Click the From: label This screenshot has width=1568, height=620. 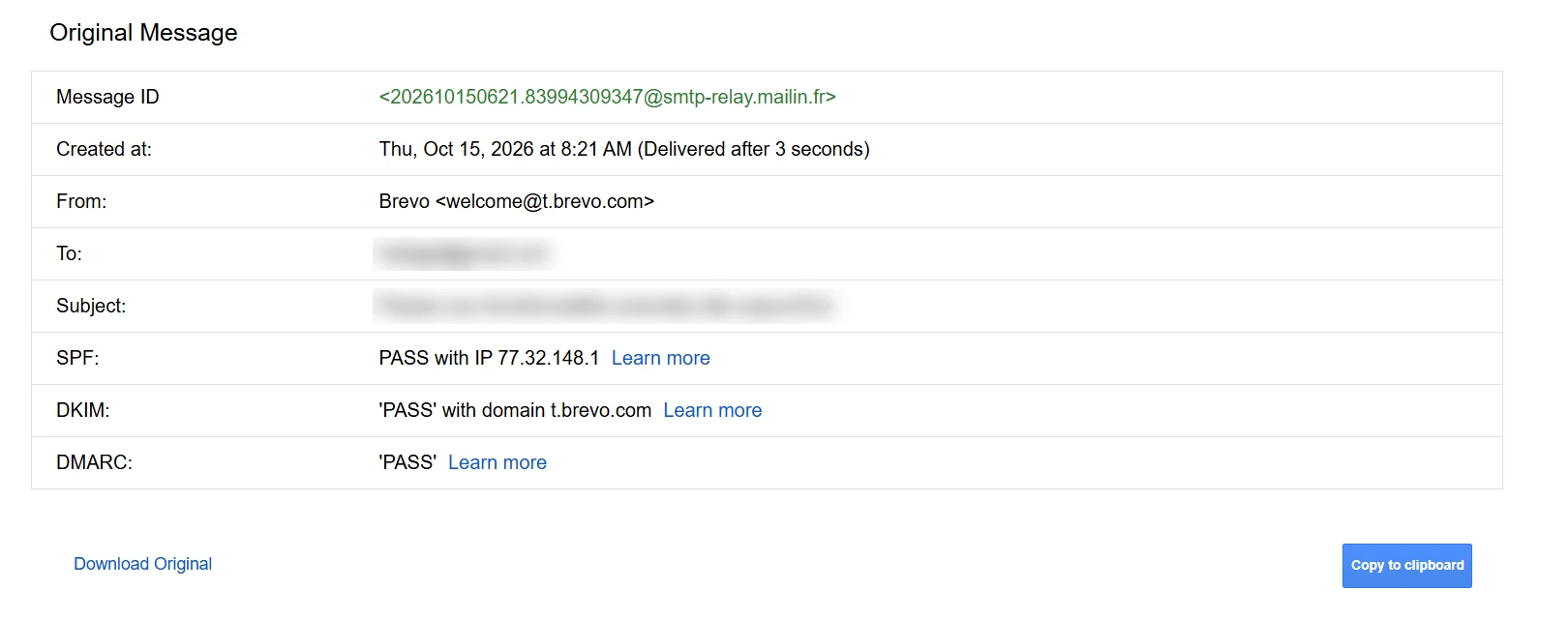[81, 201]
